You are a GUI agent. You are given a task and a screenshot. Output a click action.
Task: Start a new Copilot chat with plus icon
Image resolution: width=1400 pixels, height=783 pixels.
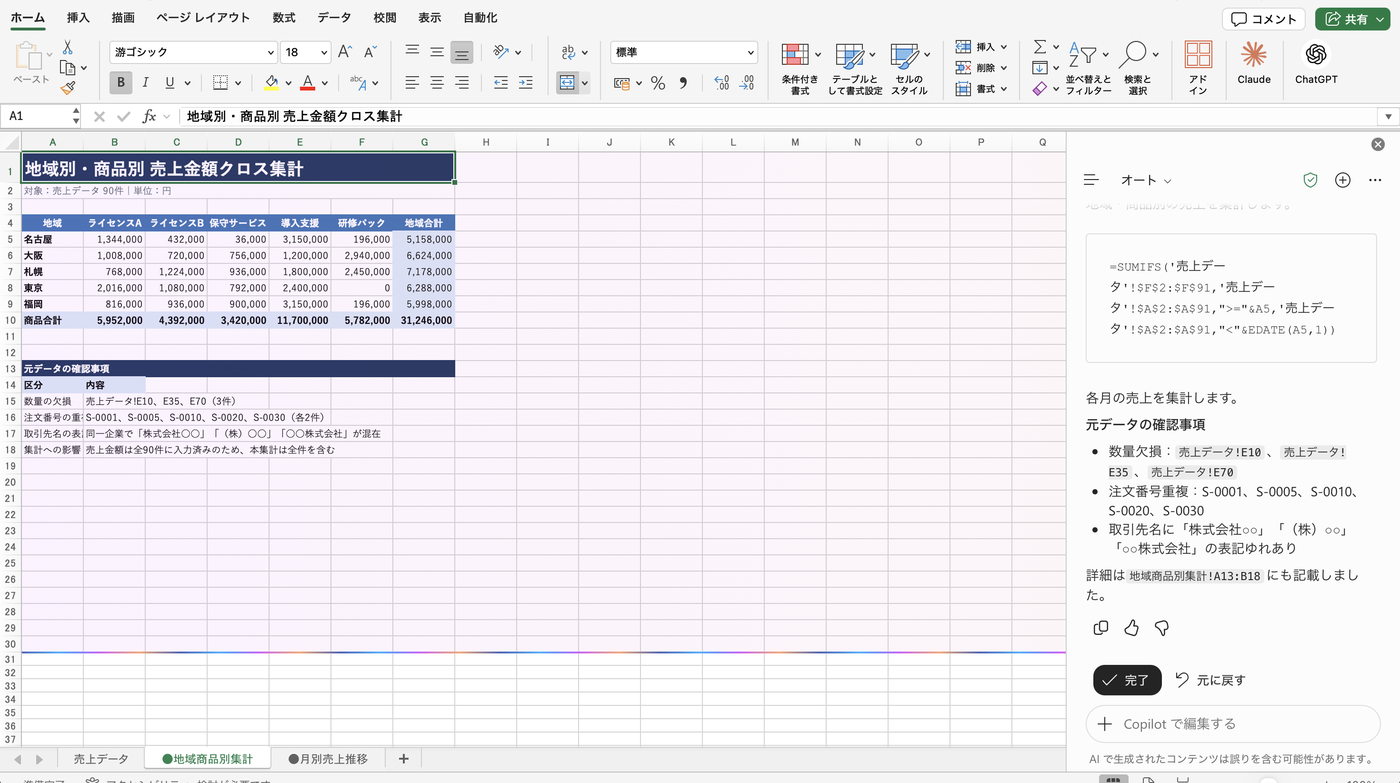click(x=1343, y=180)
